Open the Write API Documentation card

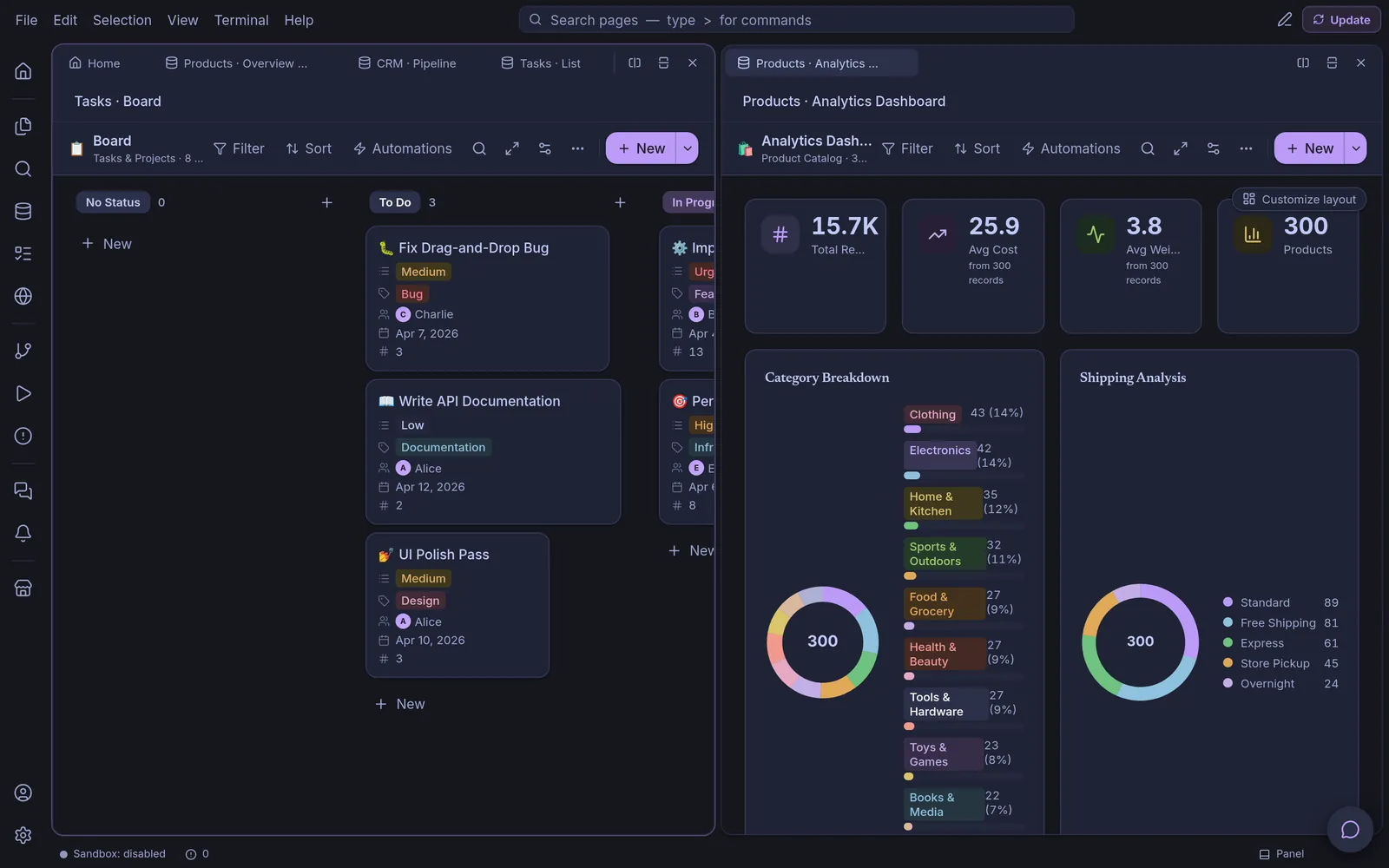pyautogui.click(x=493, y=451)
